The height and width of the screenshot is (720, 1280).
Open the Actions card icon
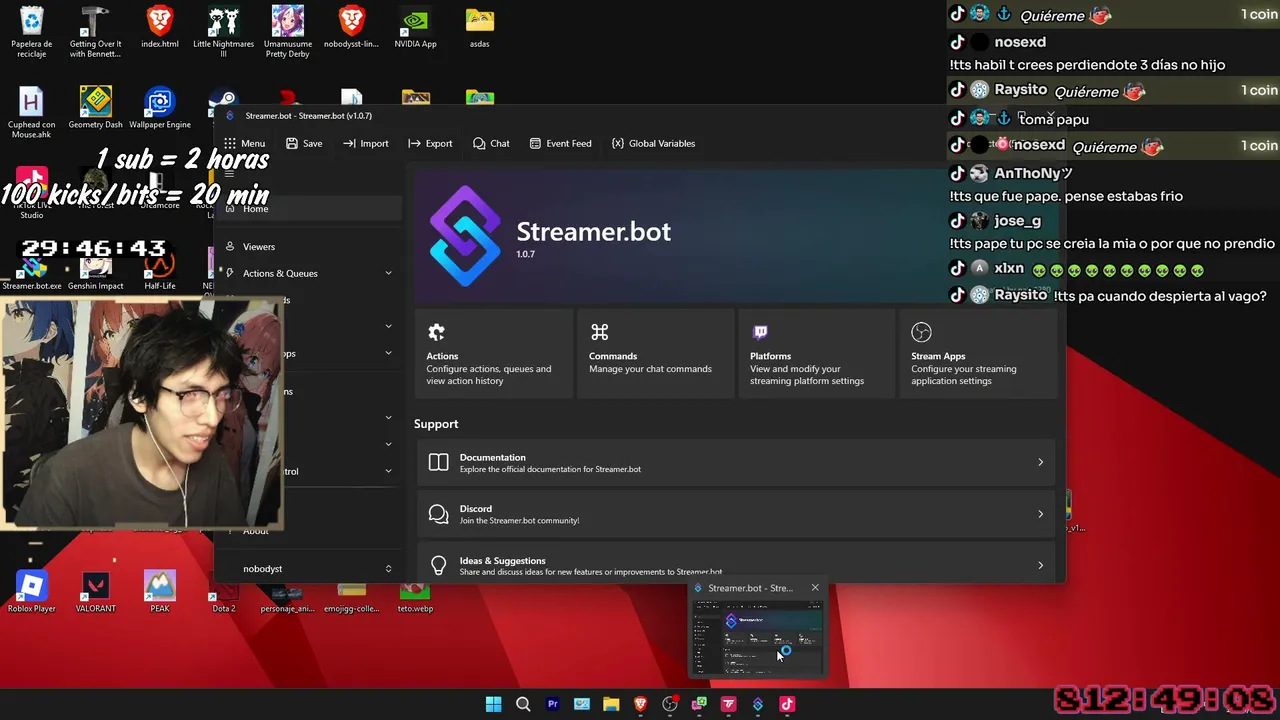pos(436,332)
